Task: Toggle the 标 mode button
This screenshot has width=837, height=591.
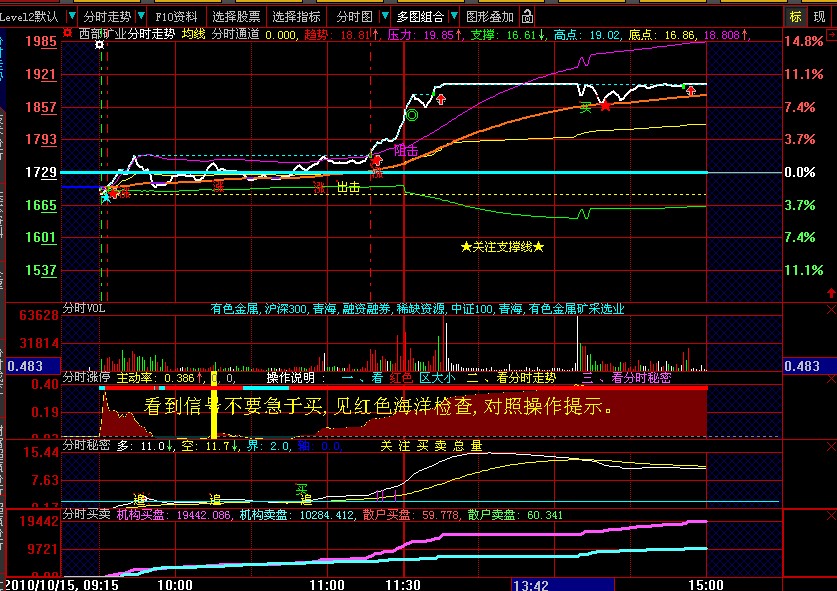Action: (795, 17)
